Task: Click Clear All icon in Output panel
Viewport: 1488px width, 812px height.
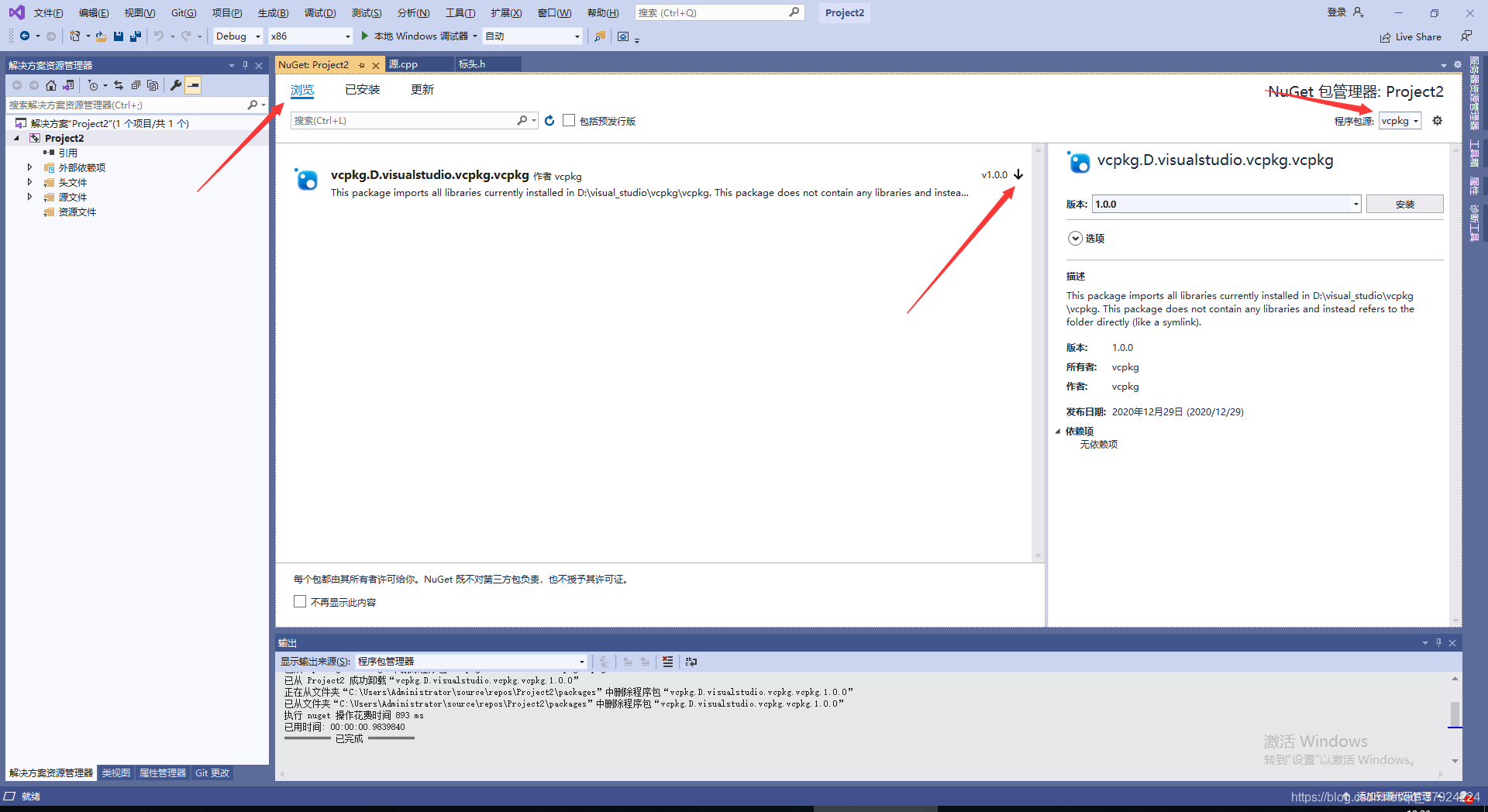Action: tap(667, 662)
